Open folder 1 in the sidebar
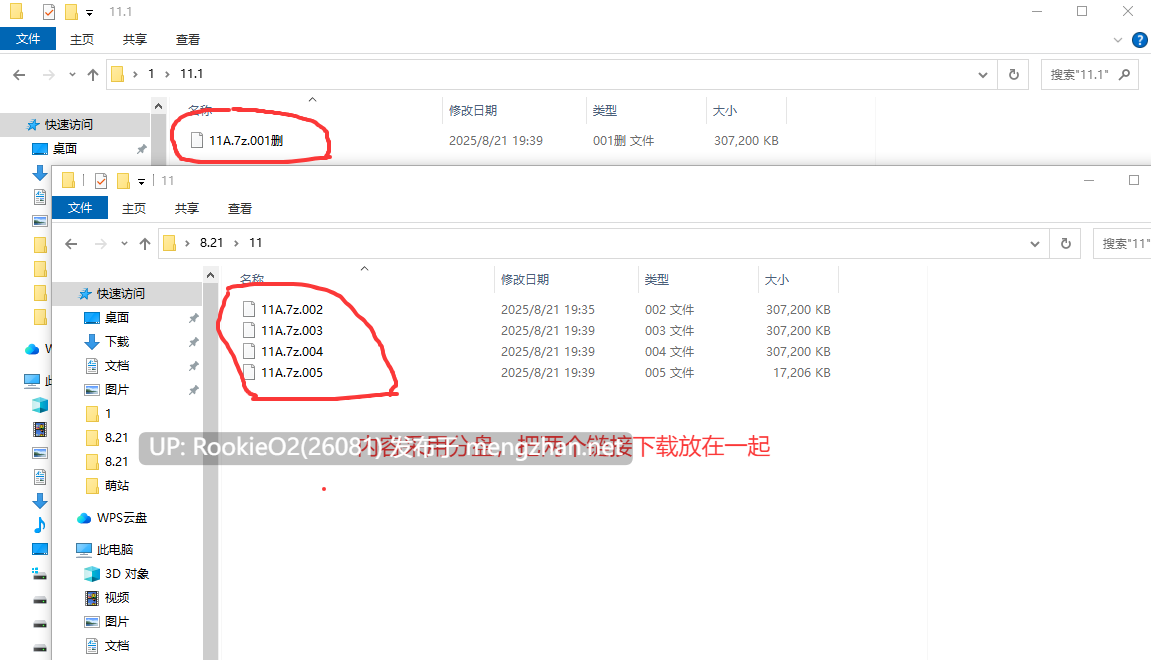The image size is (1151, 660). click(108, 414)
